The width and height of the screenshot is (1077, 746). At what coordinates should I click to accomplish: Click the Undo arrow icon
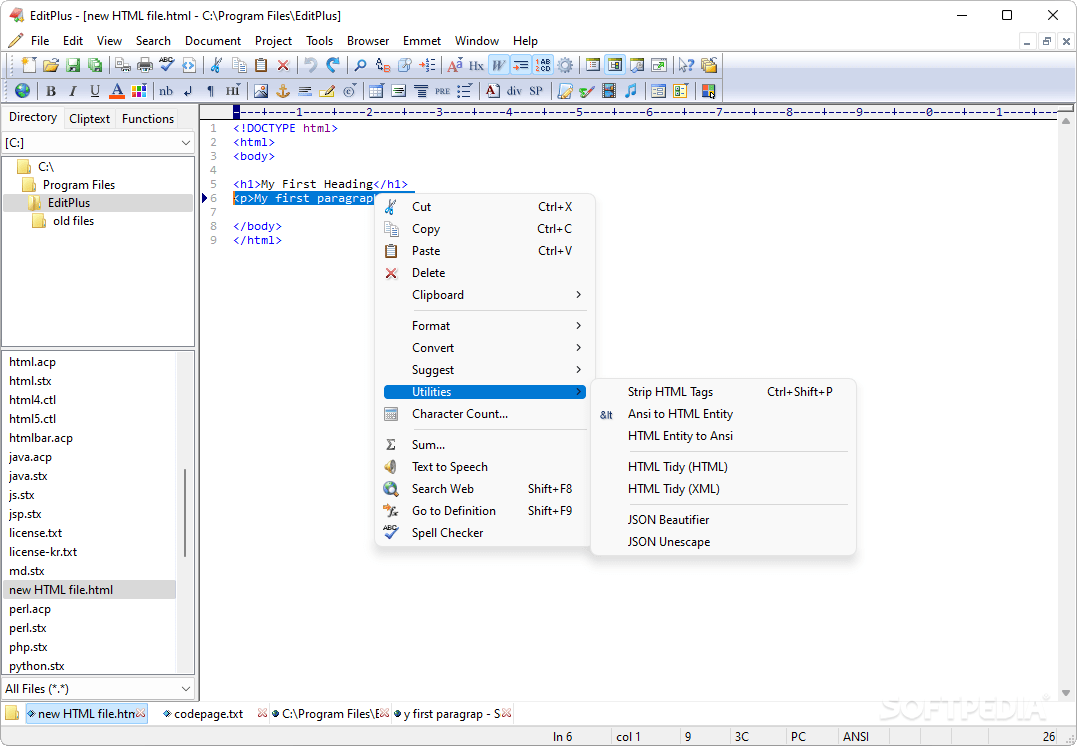coord(310,65)
